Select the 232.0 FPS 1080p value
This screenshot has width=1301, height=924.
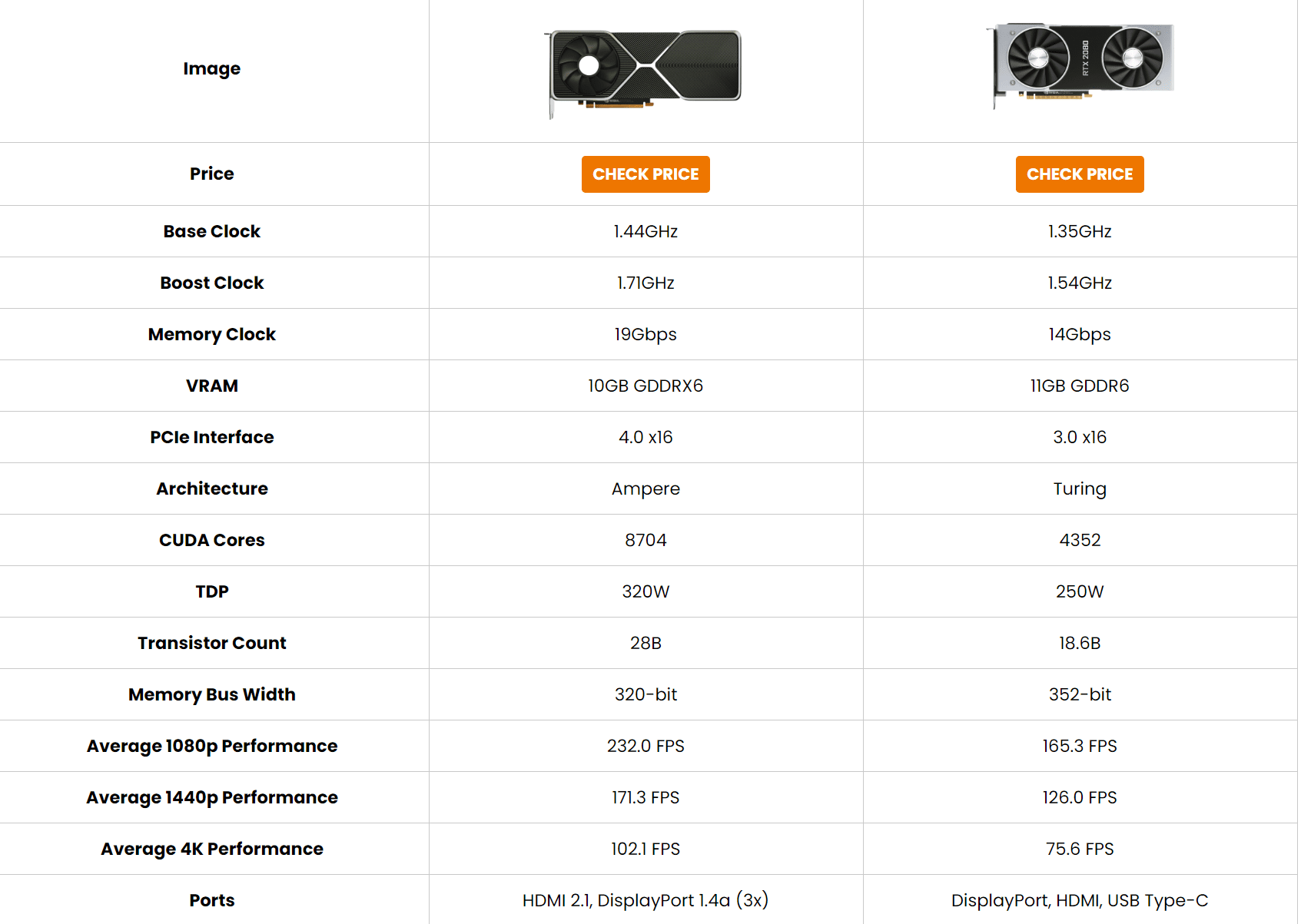tap(646, 746)
